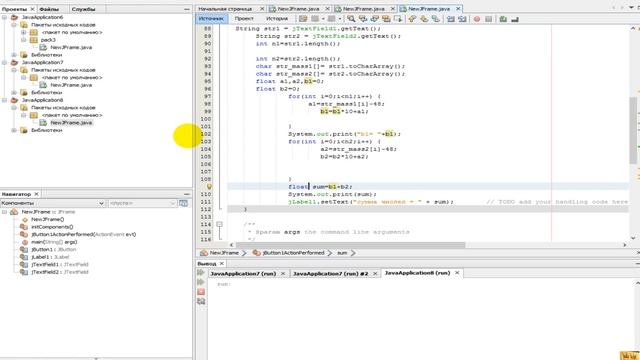640x360 pixels.
Task: Select the pack3 package folder icon
Action: coord(34,40)
